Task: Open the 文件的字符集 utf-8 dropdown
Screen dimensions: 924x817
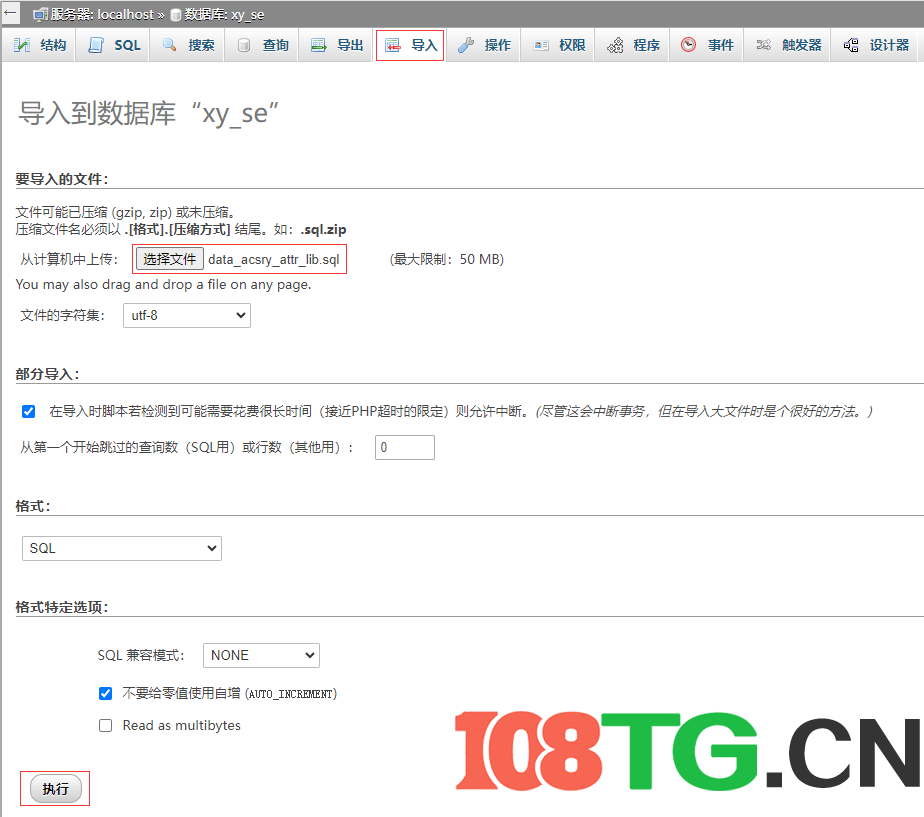Action: point(186,315)
